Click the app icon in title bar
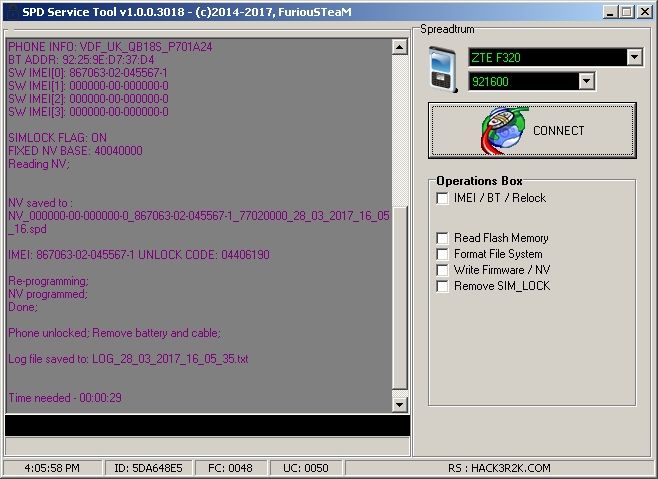658x479 pixels. point(11,12)
